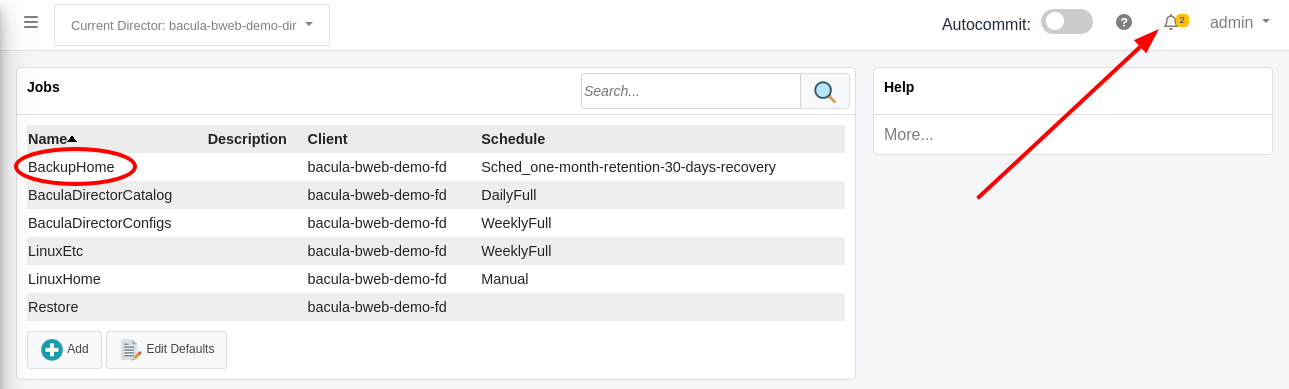Open the notifications bell icon

1170,22
